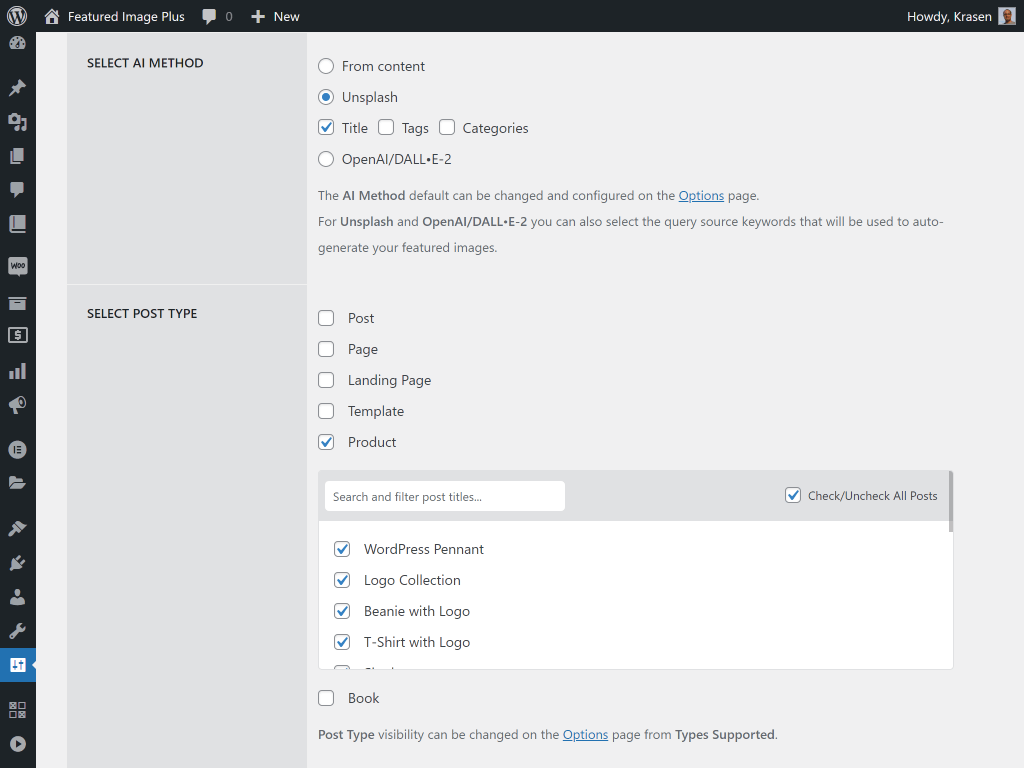
Task: Click the plus icon next to New
Action: pyautogui.click(x=258, y=16)
